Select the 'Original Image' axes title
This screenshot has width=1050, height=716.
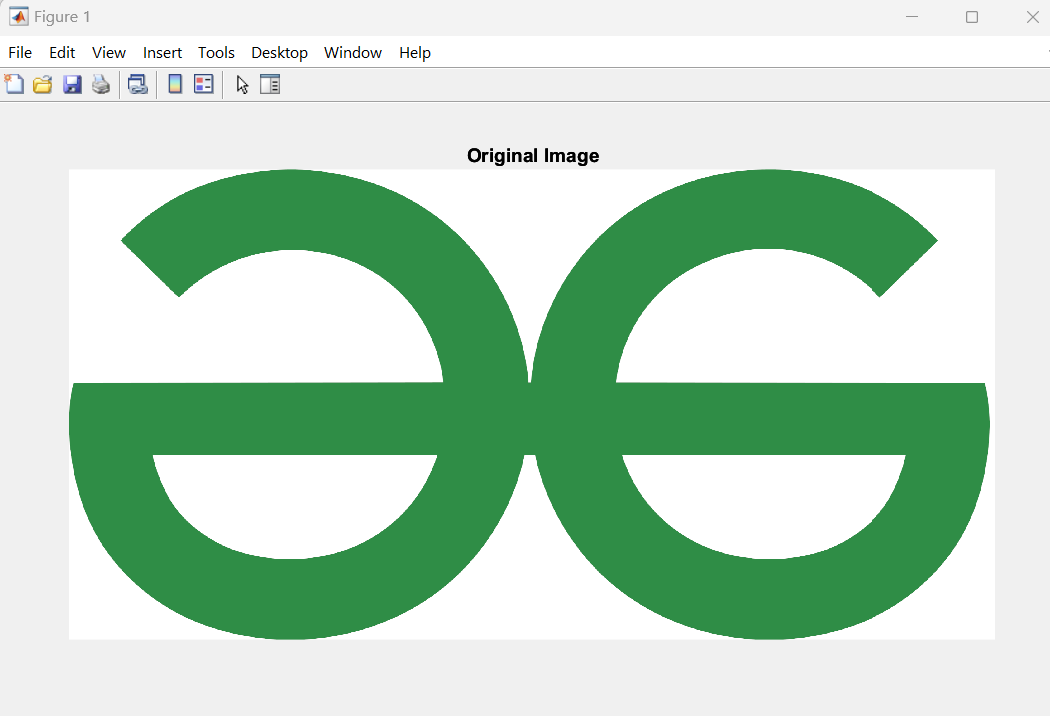533,155
